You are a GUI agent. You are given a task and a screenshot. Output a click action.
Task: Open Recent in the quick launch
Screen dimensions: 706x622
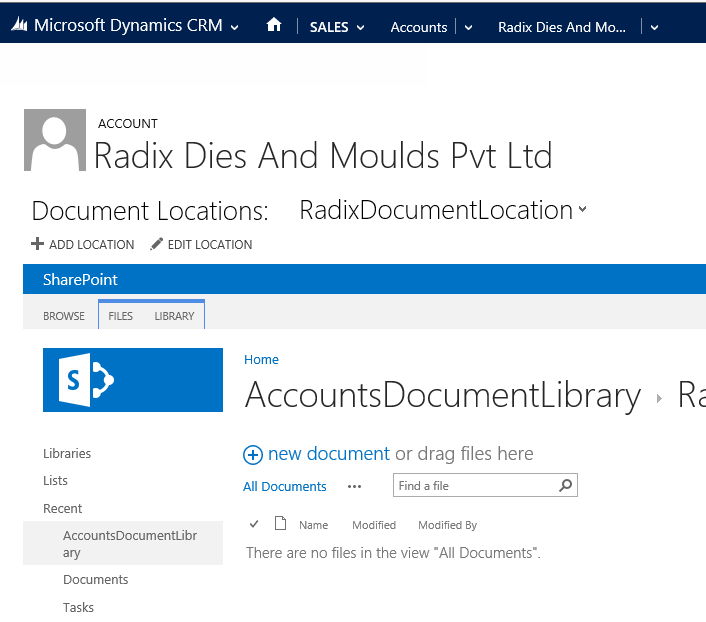(x=62, y=508)
